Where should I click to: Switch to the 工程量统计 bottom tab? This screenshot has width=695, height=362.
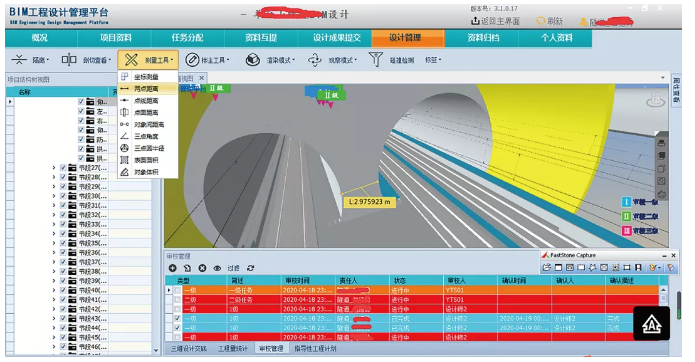click(233, 349)
